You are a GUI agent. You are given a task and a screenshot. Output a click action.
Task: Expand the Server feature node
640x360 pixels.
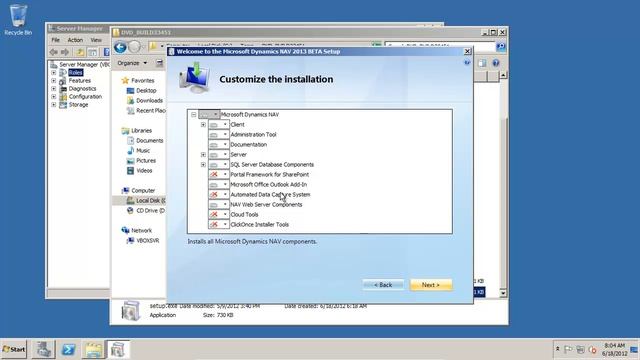pos(203,155)
